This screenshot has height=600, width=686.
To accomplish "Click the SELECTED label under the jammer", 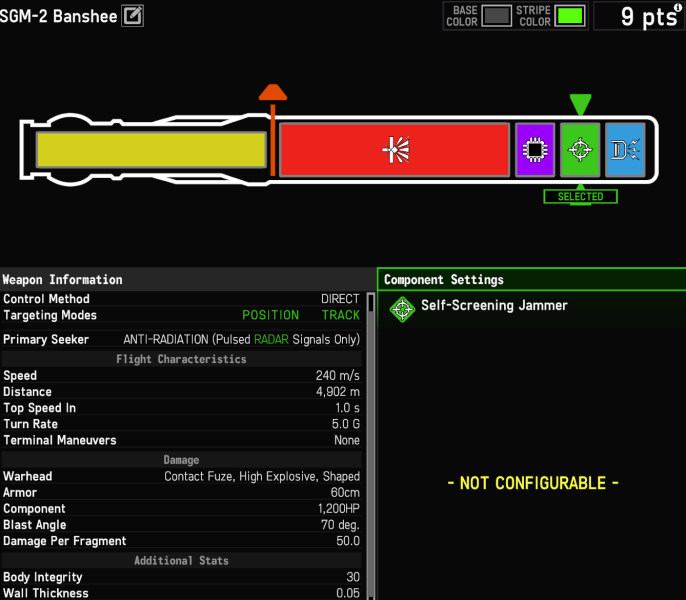I will (581, 196).
